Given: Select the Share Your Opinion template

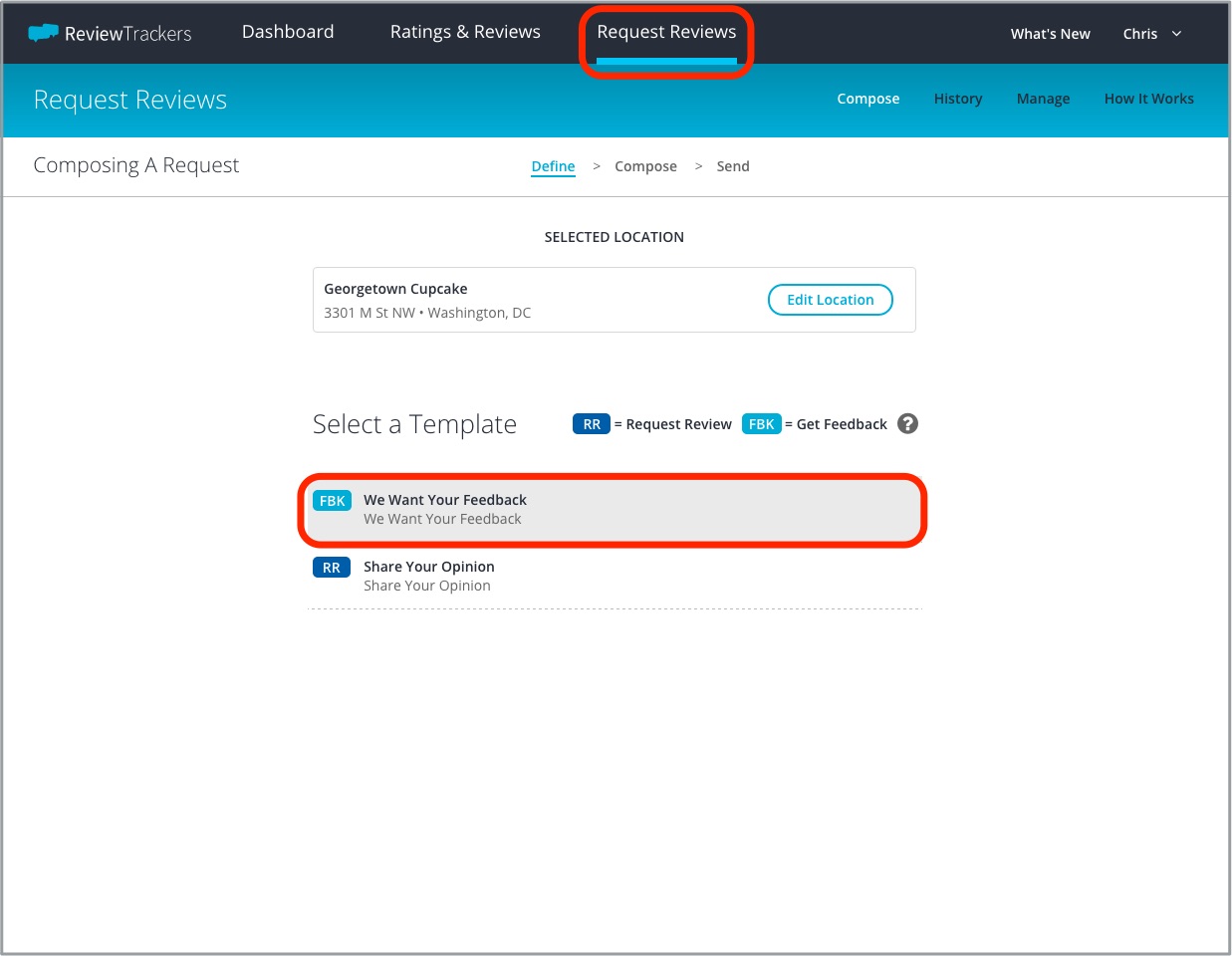Looking at the screenshot, I should (613, 576).
